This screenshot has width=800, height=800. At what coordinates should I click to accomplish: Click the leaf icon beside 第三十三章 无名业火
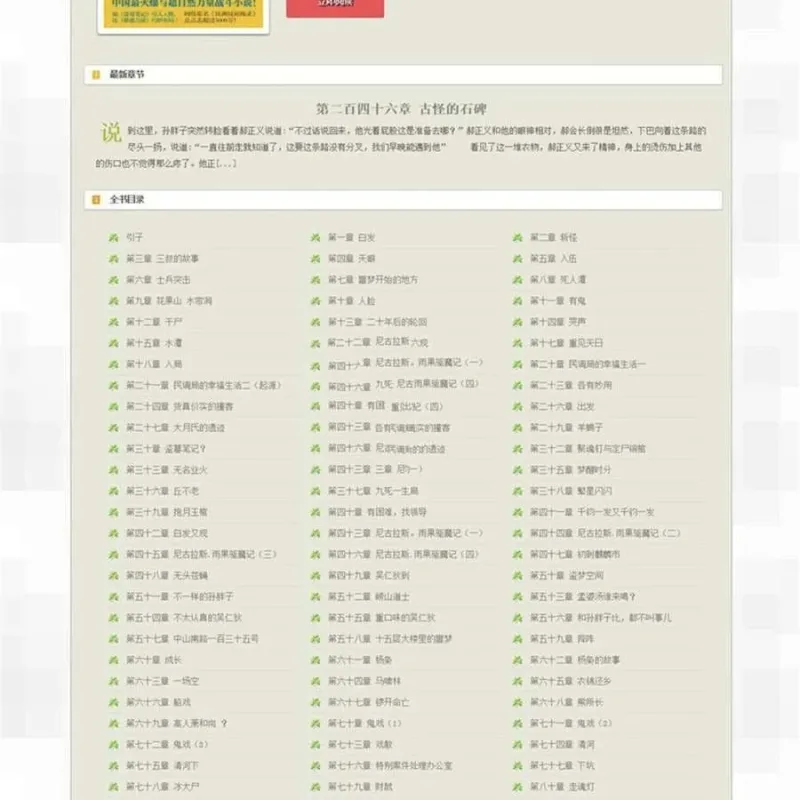point(113,470)
